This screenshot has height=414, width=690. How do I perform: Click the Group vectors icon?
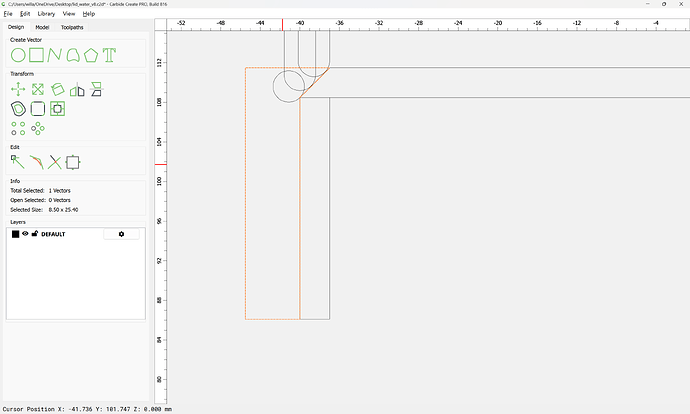click(x=73, y=162)
